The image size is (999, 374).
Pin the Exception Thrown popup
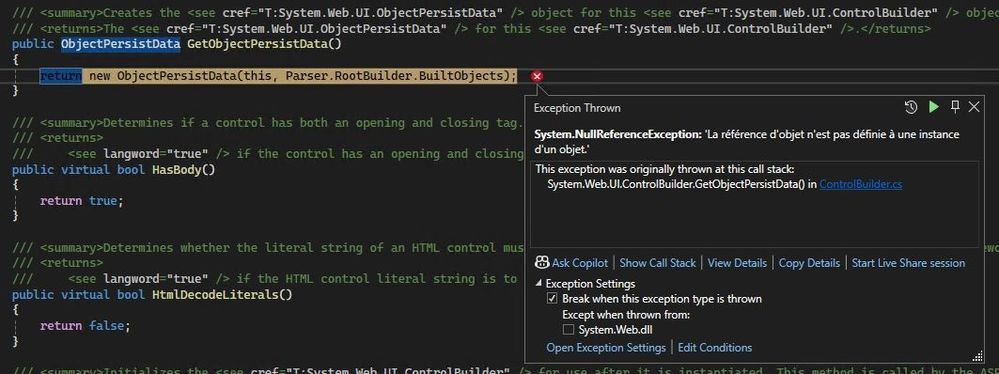pos(954,107)
